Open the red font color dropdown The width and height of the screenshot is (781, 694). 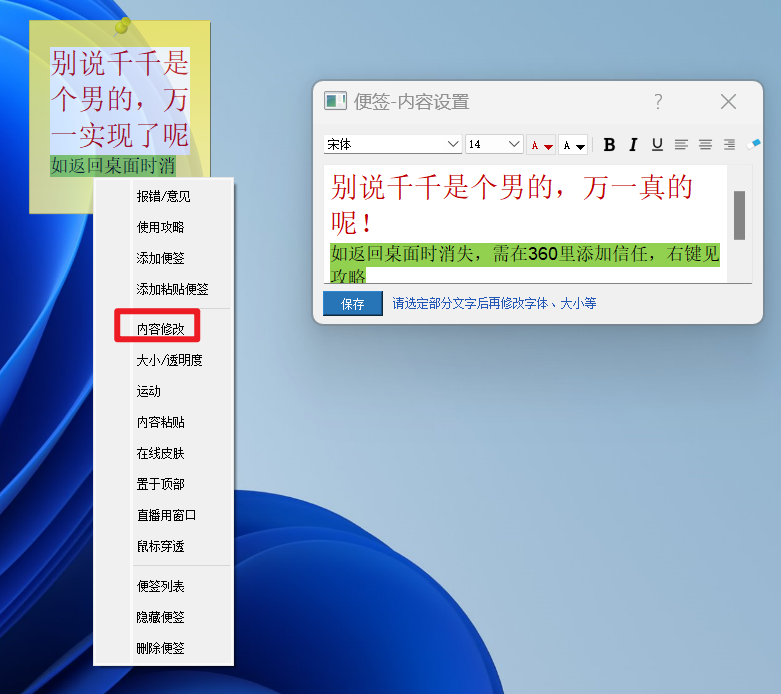(541, 145)
